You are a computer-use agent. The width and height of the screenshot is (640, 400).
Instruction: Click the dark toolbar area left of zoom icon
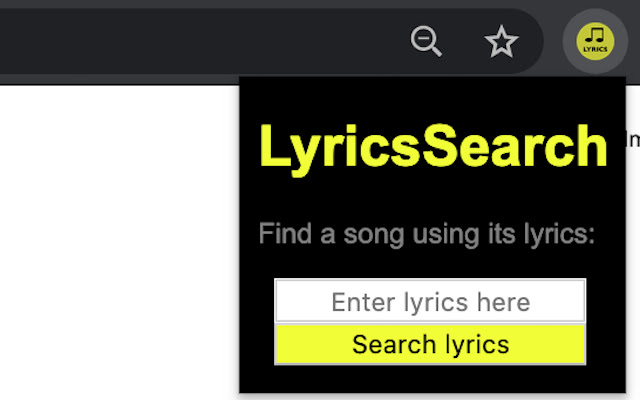coord(300,41)
